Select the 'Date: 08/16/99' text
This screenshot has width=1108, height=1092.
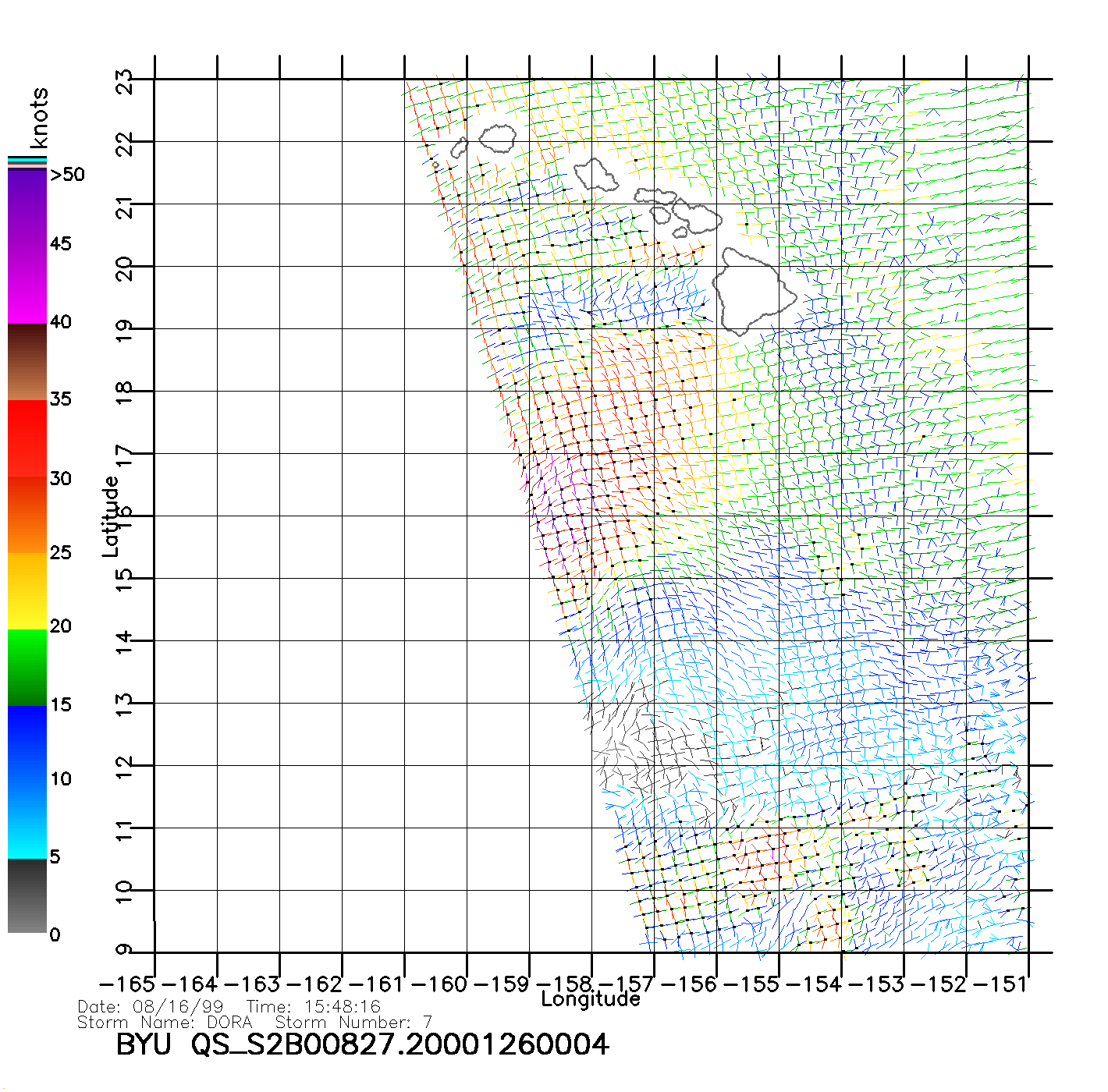[151, 1007]
